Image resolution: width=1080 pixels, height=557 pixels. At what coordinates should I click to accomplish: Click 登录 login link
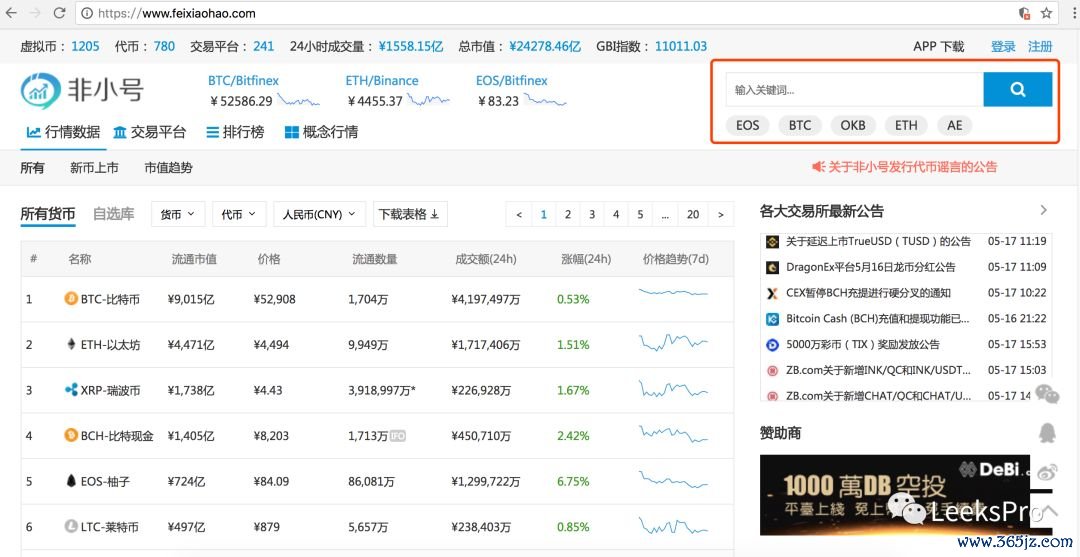(x=1003, y=47)
